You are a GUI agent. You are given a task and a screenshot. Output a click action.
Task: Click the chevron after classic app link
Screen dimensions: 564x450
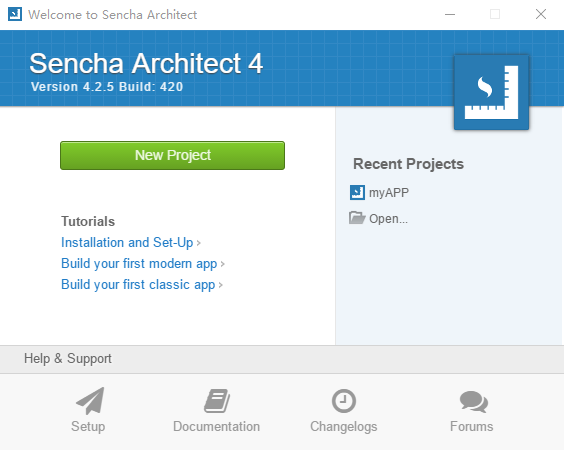(x=220, y=285)
